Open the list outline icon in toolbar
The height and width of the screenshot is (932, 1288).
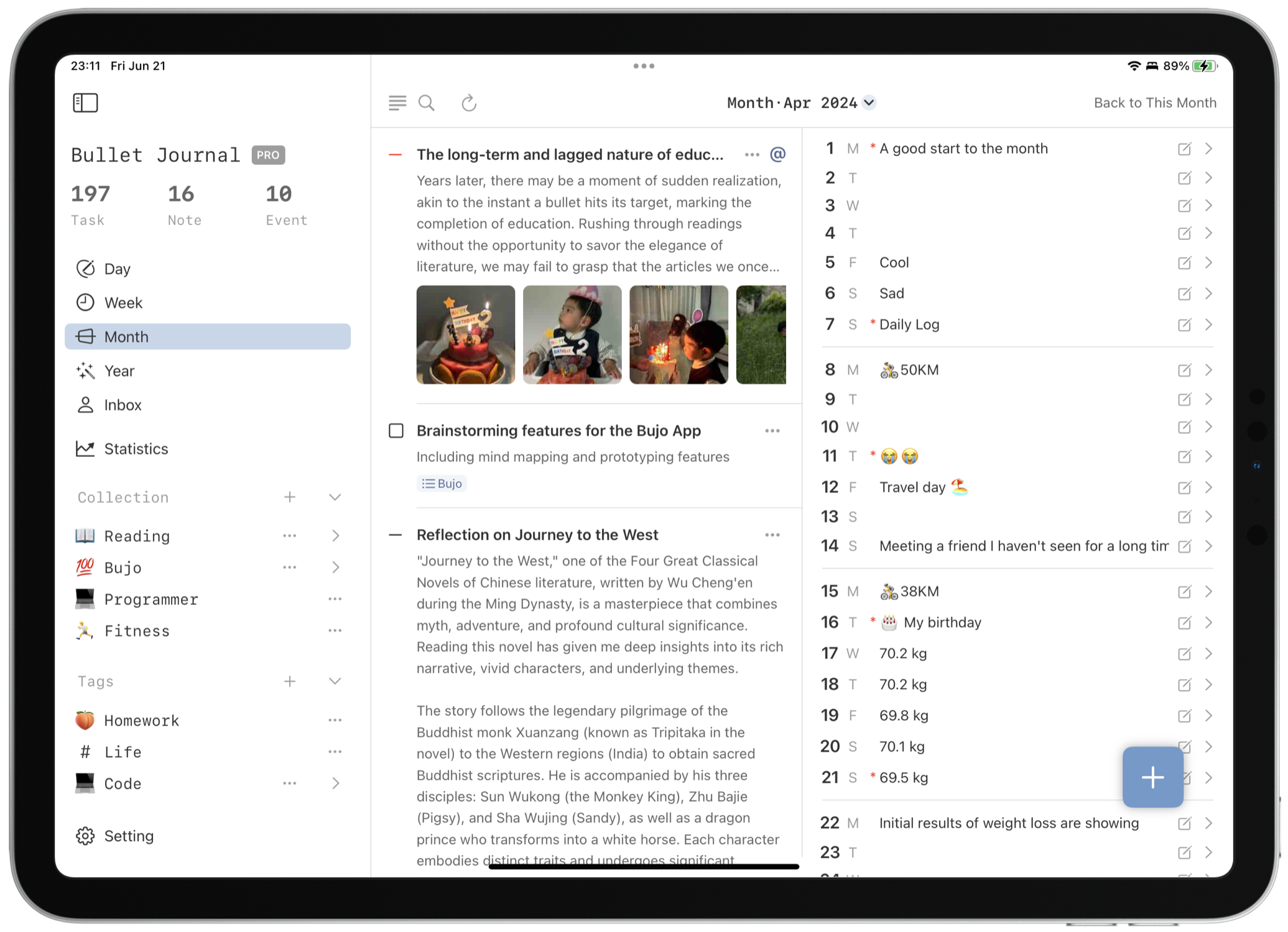tap(397, 103)
